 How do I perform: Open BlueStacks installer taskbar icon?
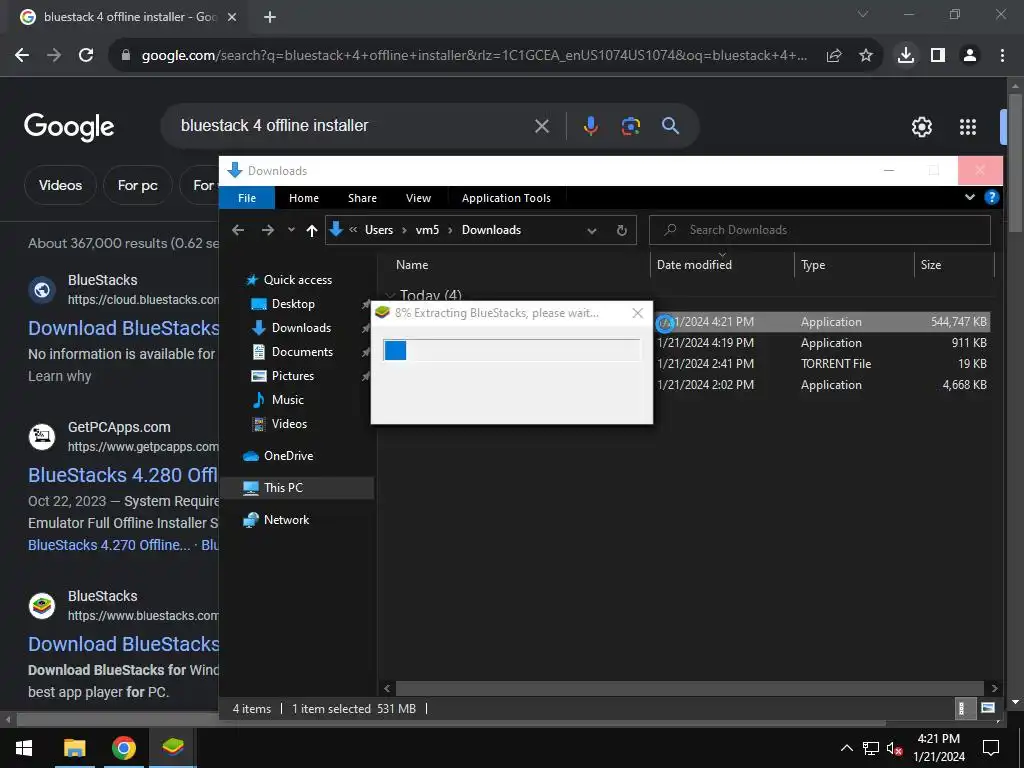tap(173, 748)
